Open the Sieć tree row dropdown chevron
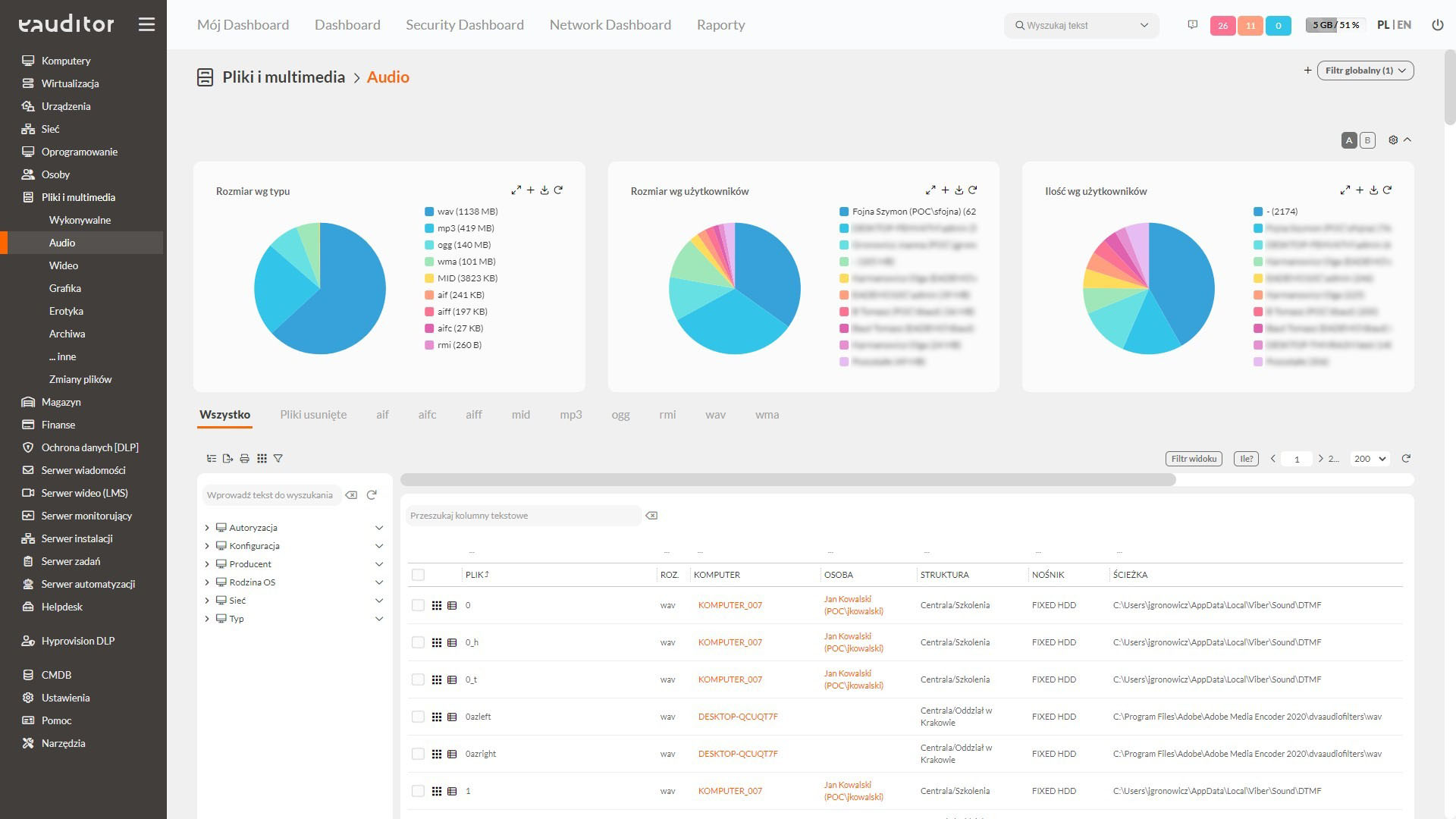This screenshot has height=819, width=1456. pos(379,601)
